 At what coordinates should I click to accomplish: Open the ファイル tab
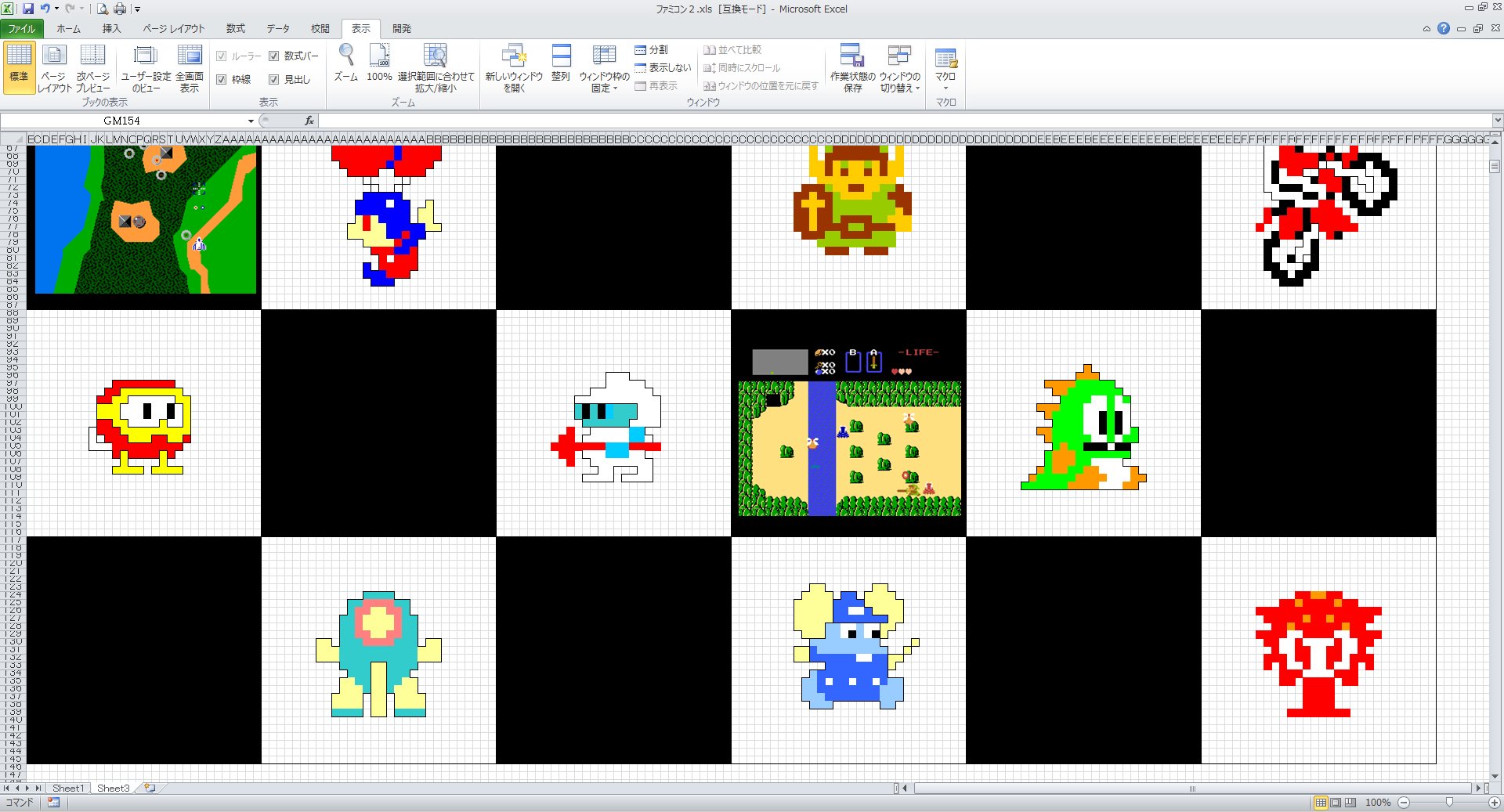pos(22,29)
